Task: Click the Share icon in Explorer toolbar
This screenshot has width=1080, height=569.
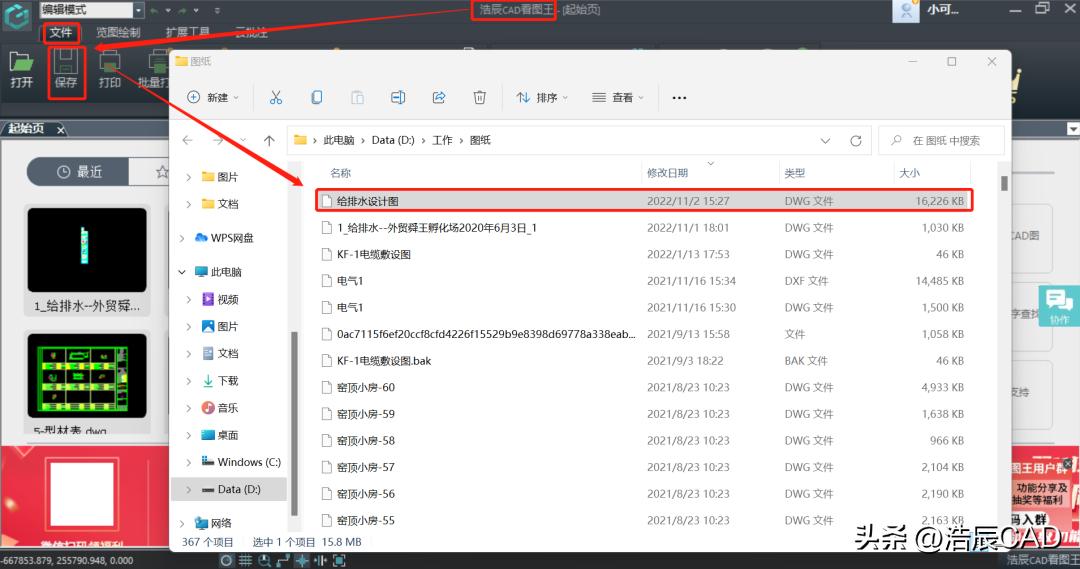Action: click(439, 97)
